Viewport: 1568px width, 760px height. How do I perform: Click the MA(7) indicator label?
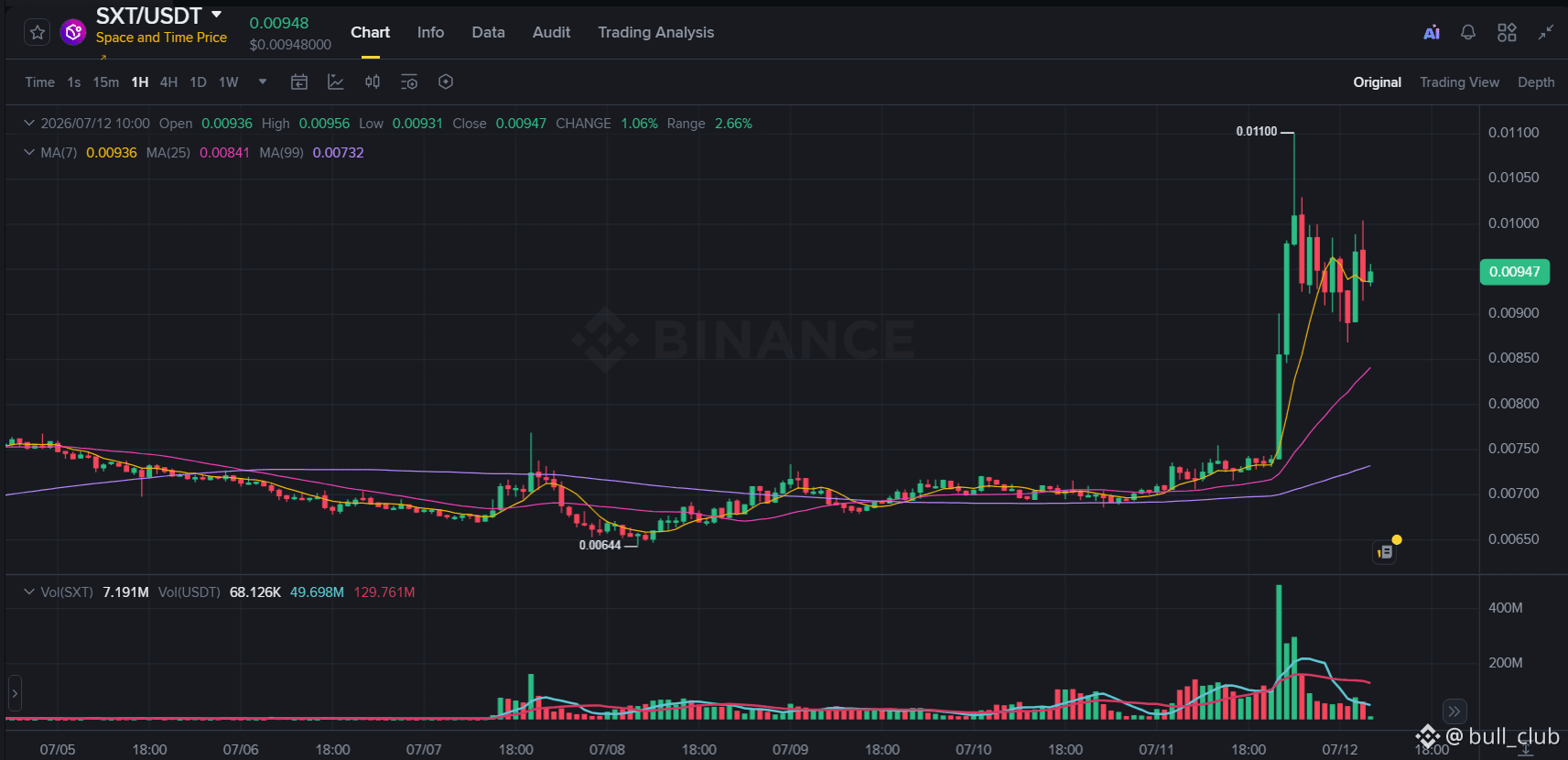click(59, 153)
